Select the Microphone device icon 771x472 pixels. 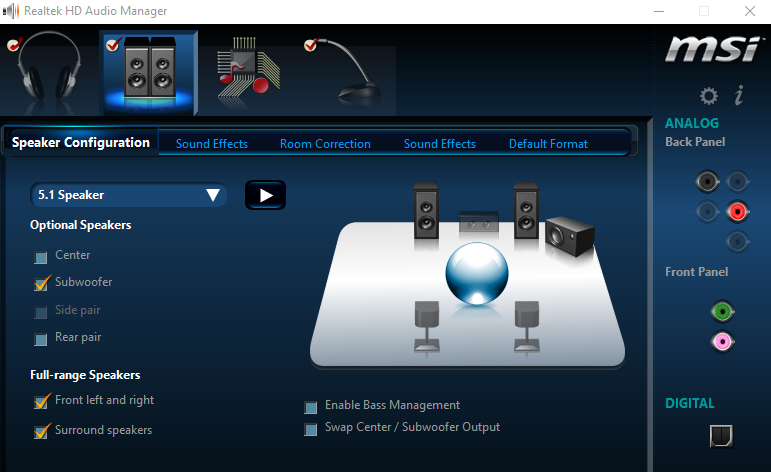click(342, 72)
